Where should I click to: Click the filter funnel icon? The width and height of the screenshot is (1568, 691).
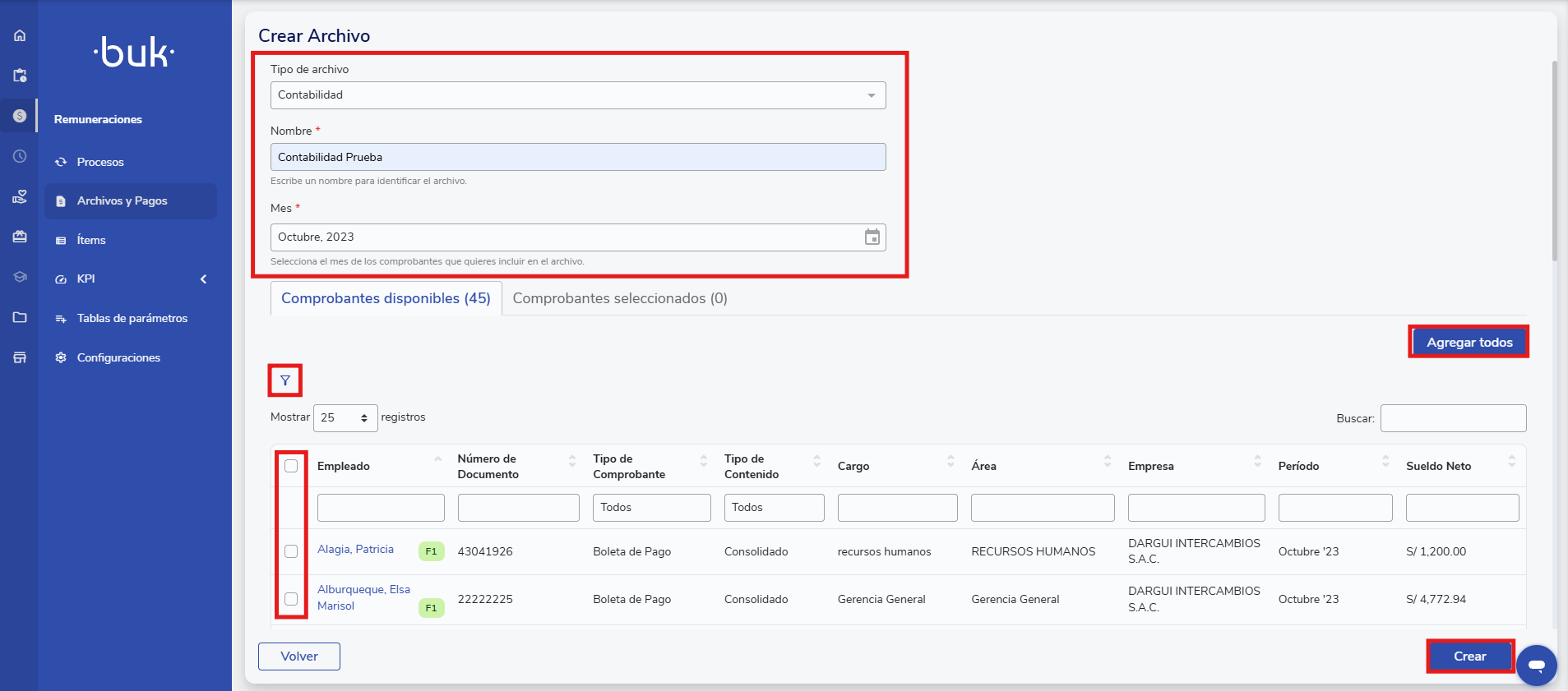tap(285, 380)
